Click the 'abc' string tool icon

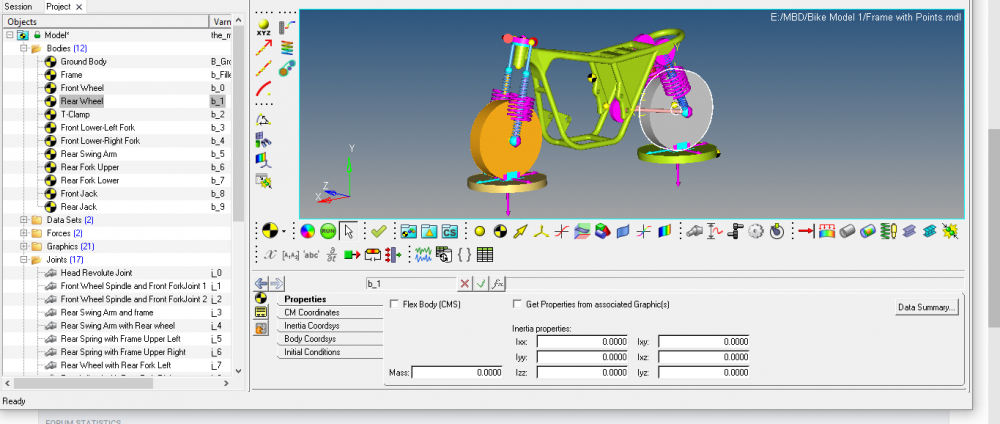[x=311, y=255]
